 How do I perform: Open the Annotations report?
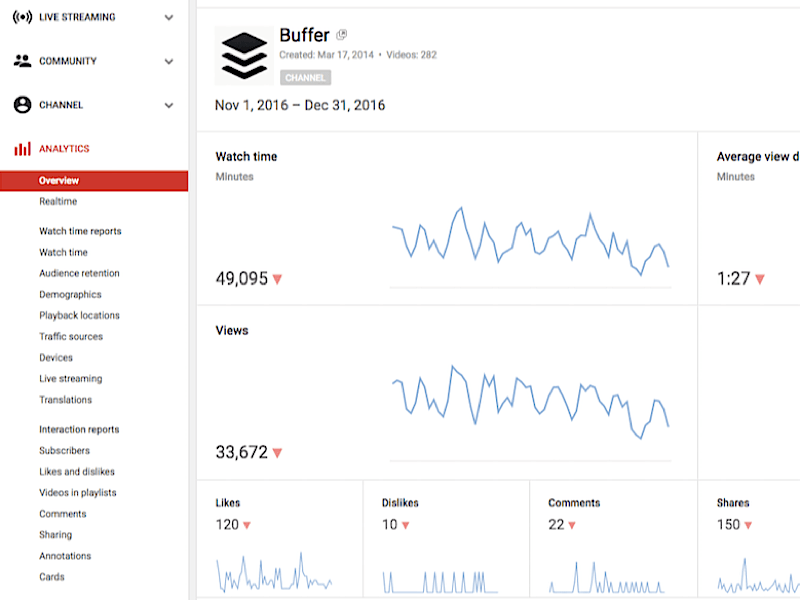click(x=65, y=556)
